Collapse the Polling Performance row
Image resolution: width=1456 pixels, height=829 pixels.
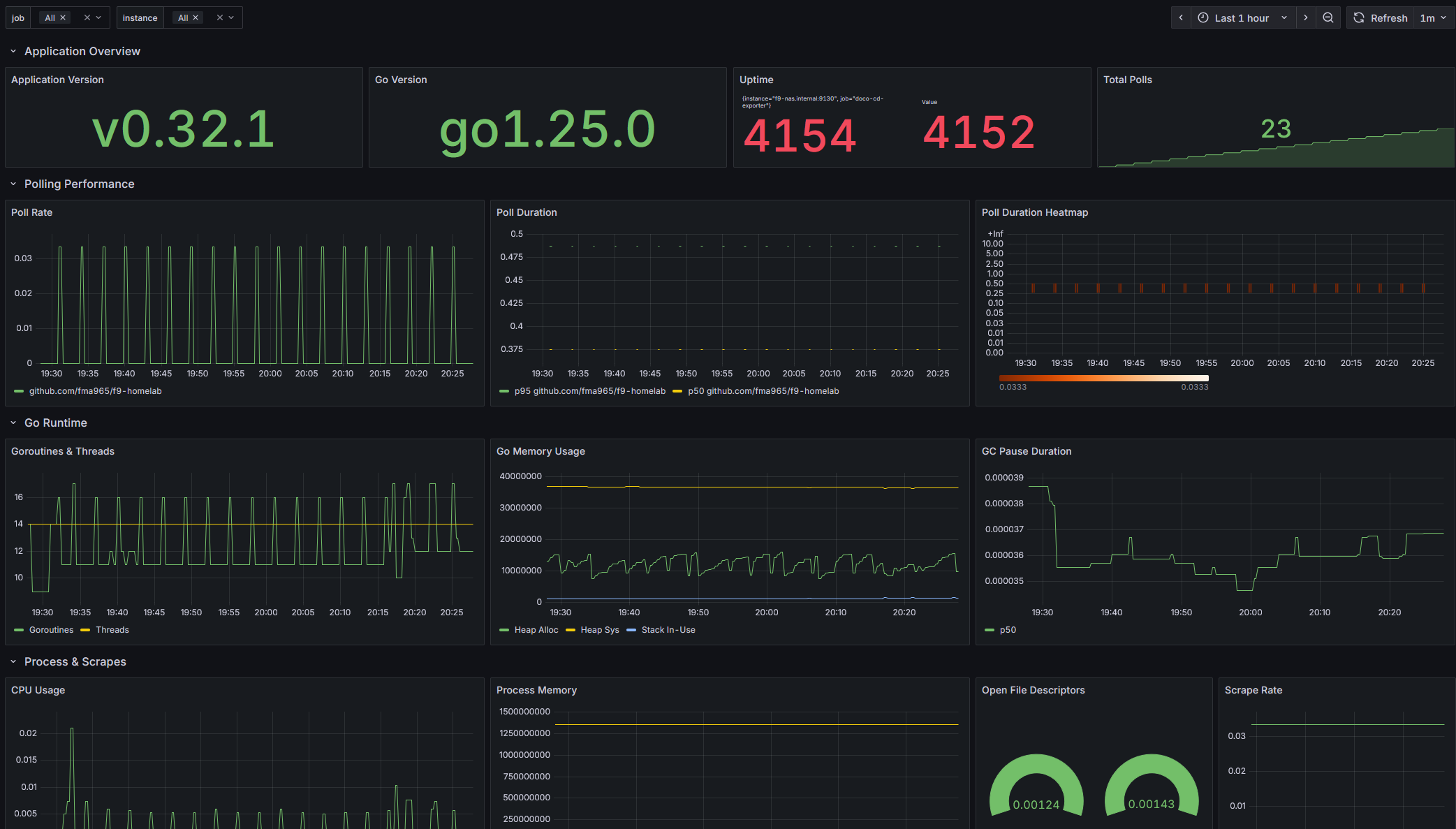point(13,184)
